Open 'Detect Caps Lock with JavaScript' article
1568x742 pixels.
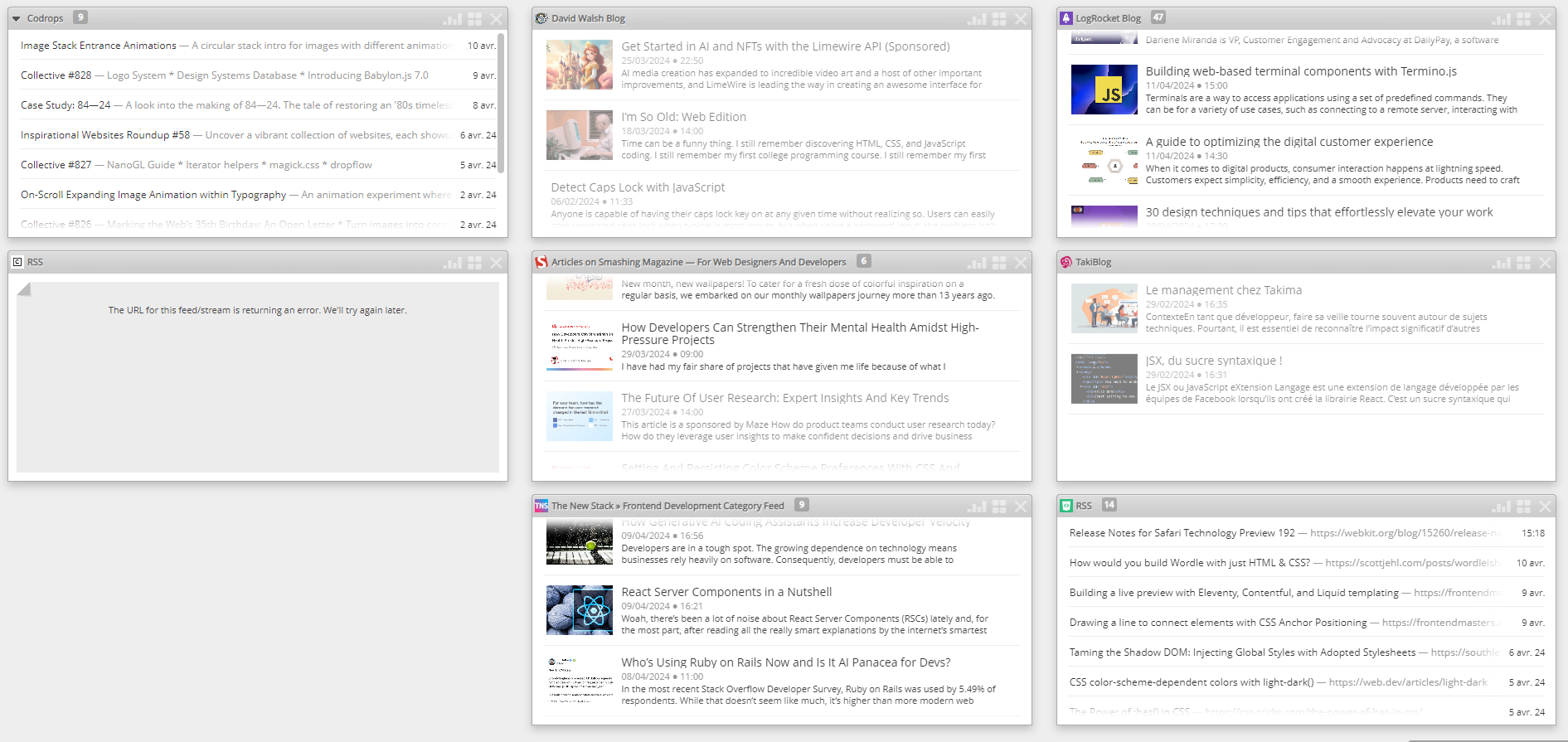pos(637,187)
